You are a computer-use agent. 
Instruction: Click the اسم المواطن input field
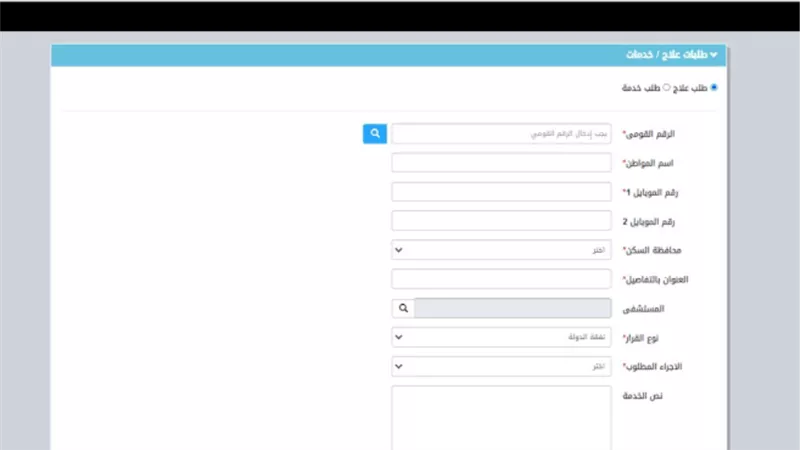pos(501,163)
